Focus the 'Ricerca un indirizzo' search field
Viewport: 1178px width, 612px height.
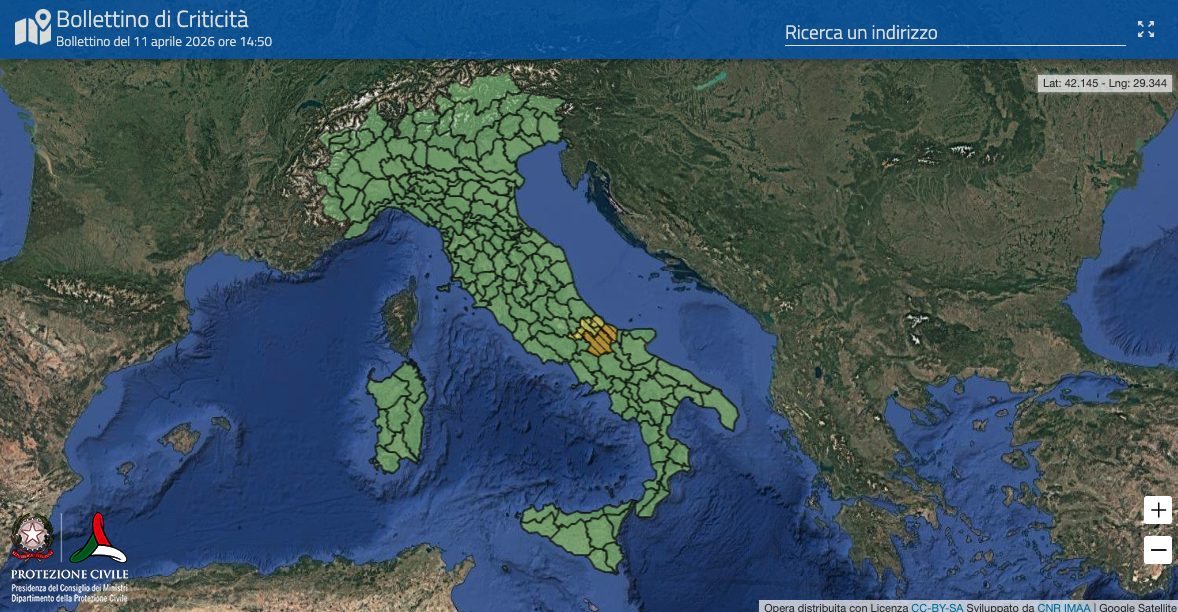[x=954, y=33]
